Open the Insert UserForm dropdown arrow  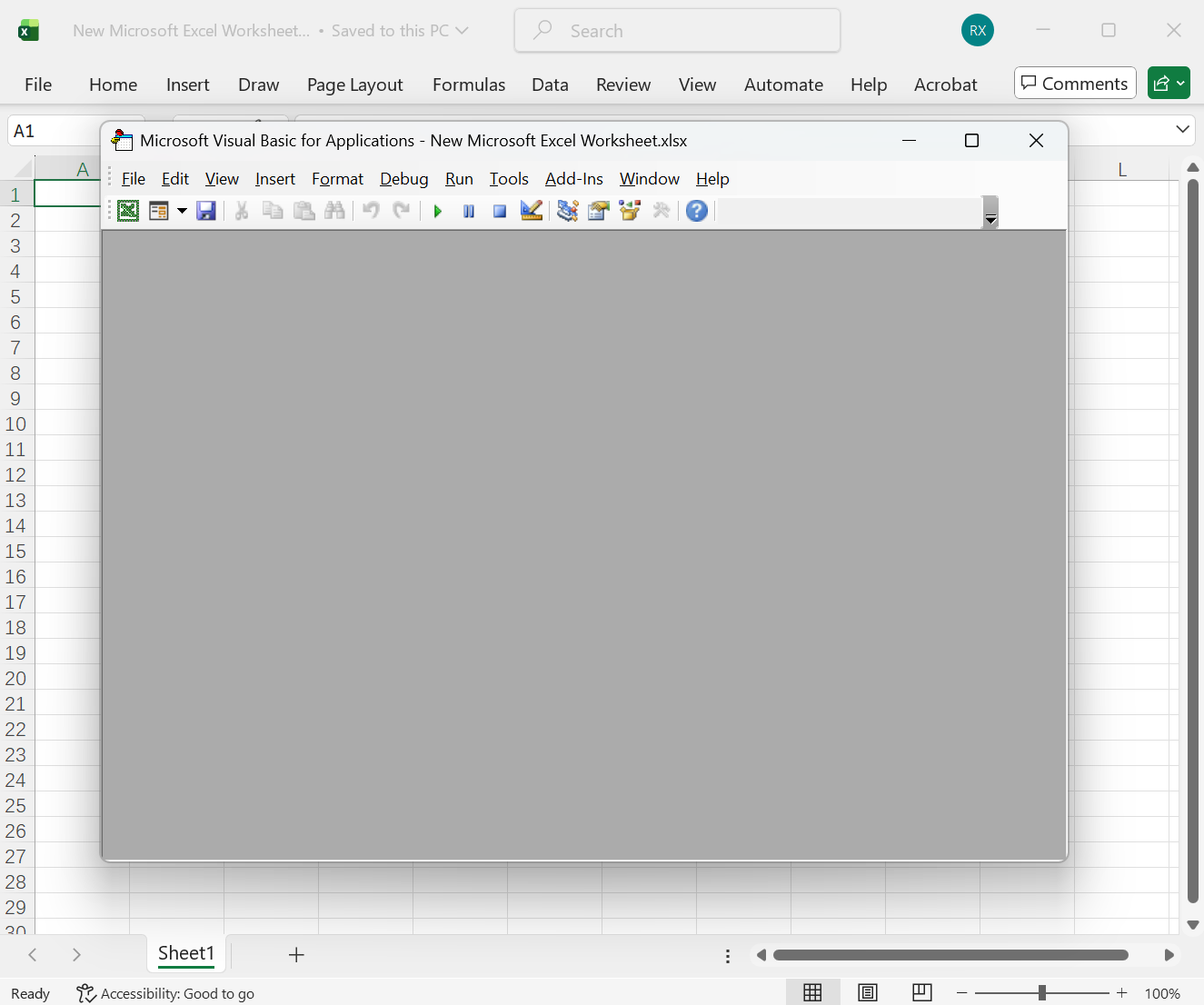[182, 210]
